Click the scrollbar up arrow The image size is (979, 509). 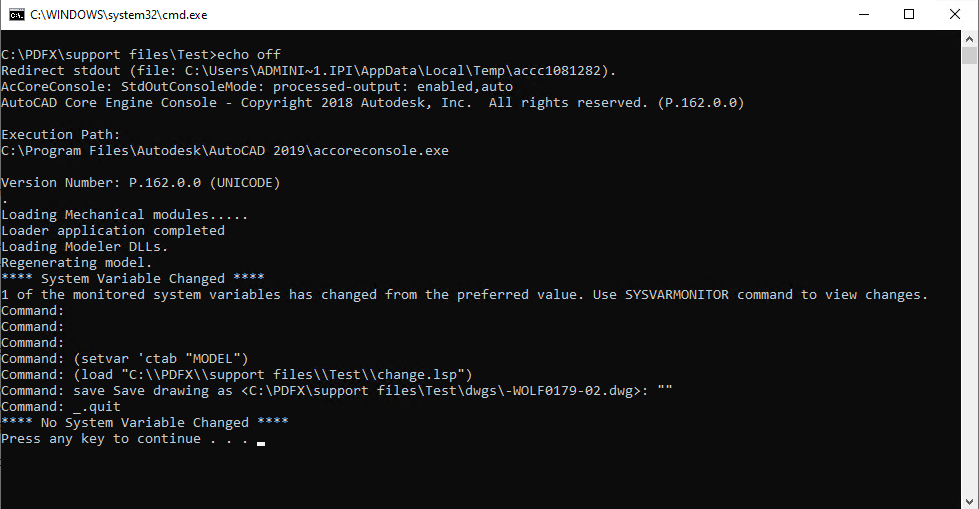point(970,39)
